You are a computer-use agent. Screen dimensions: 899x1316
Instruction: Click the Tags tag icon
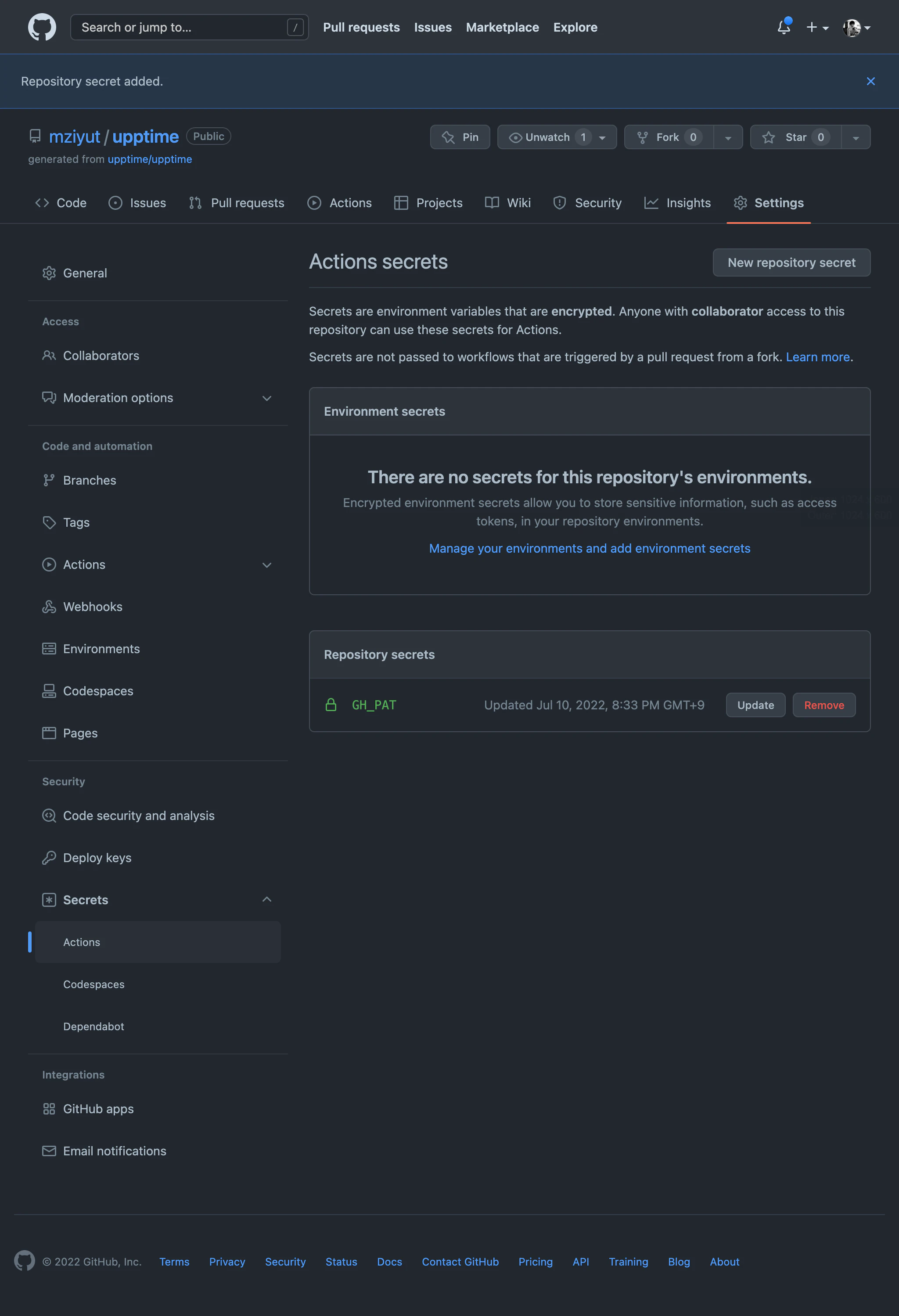coord(49,522)
